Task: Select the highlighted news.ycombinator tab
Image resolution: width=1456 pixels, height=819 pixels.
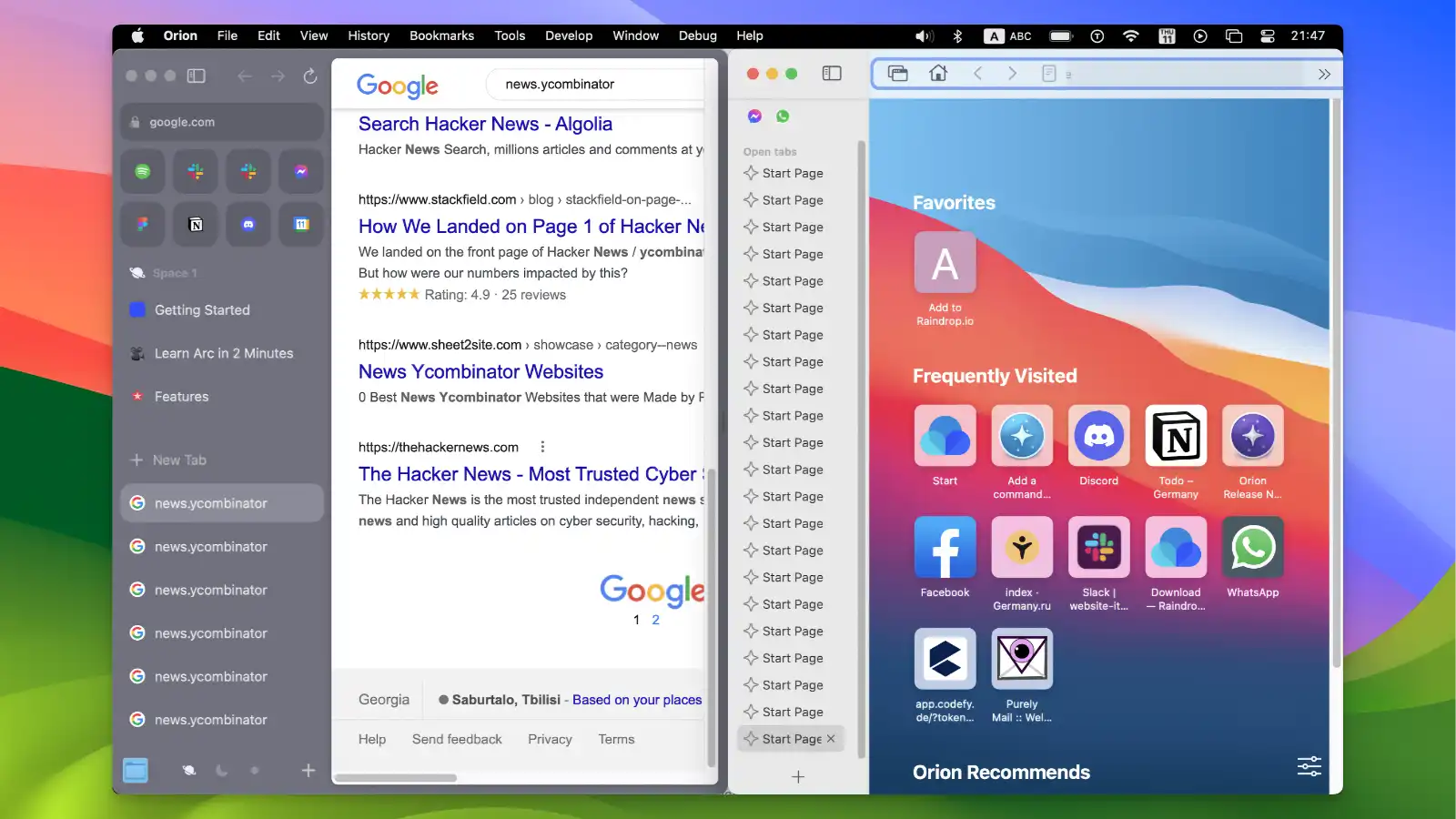Action: pos(221,502)
